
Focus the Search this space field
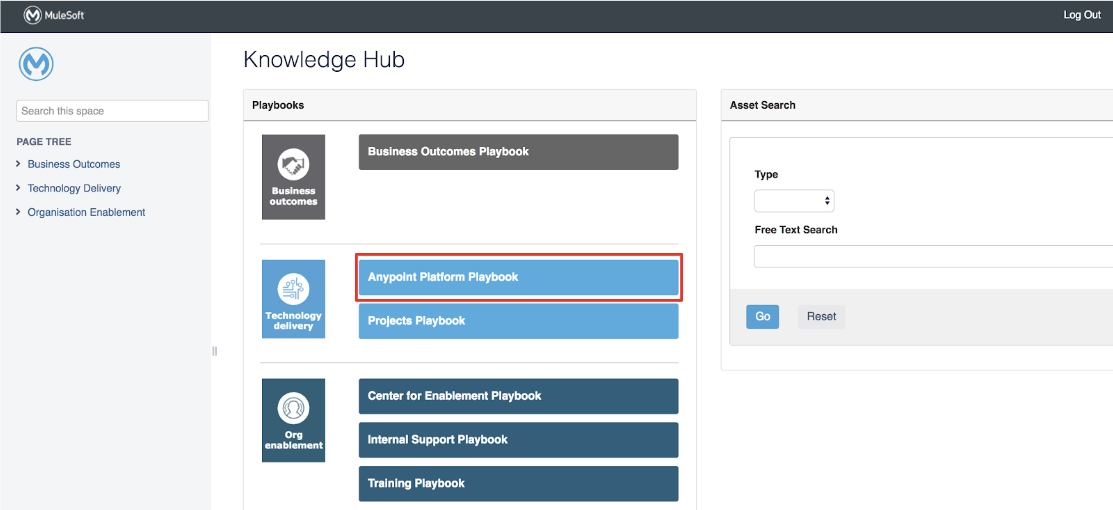pos(112,111)
